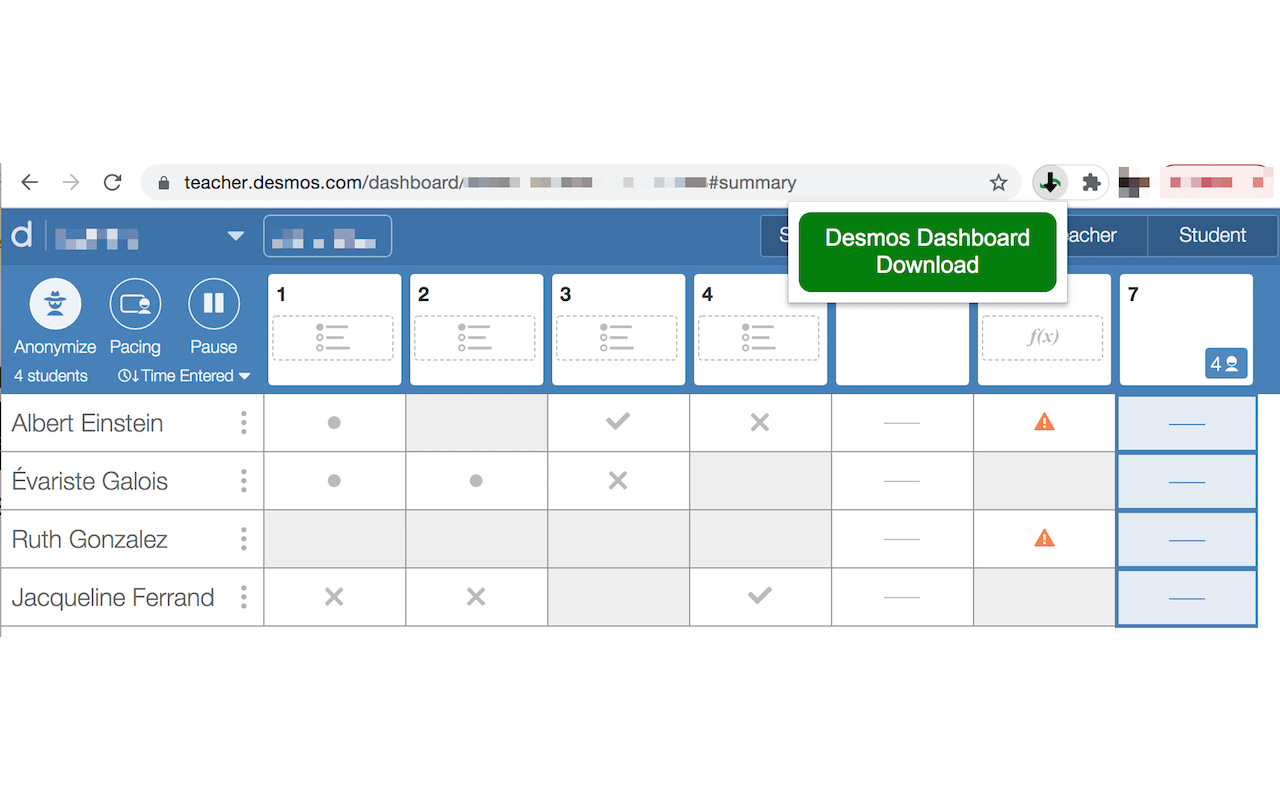Click the Desmos Dashboard Download extension icon
This screenshot has height=800, width=1280.
(1049, 182)
